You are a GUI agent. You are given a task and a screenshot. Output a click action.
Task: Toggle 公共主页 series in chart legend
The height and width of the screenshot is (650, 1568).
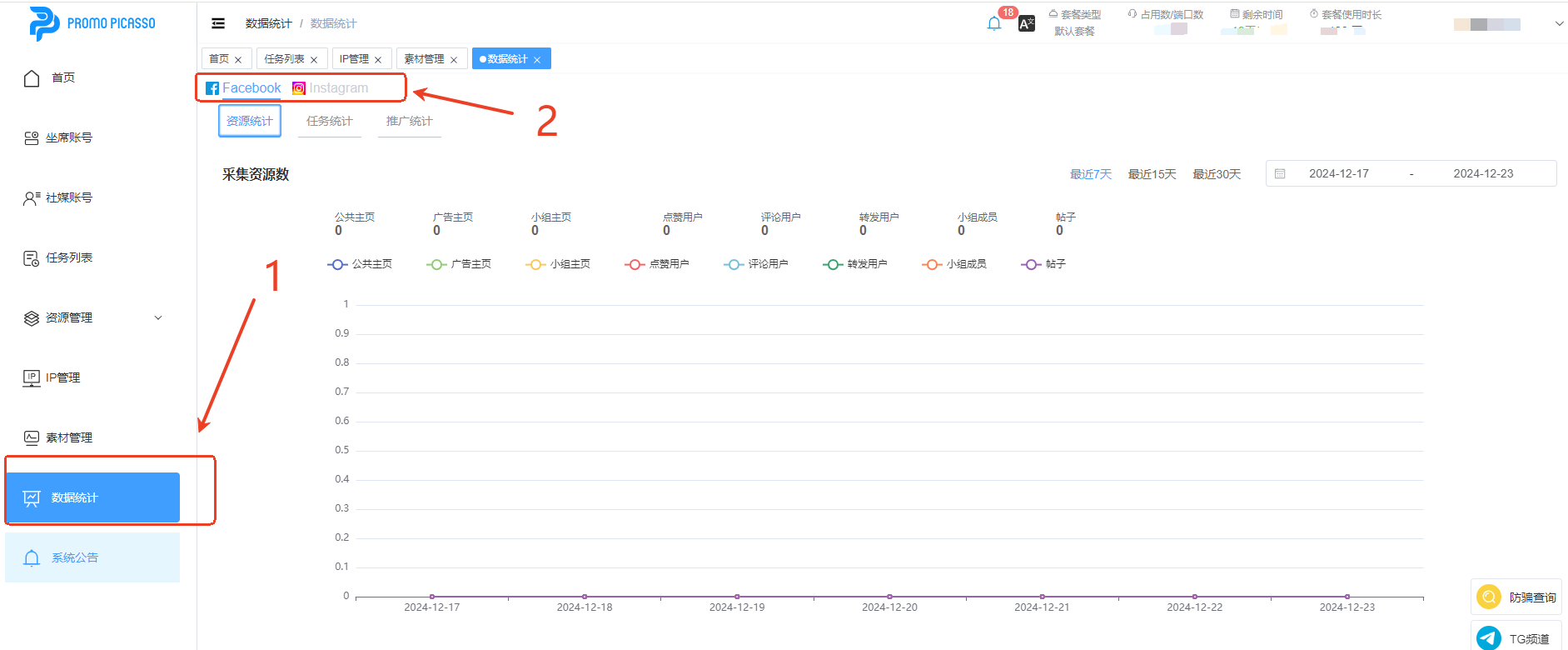(x=360, y=264)
